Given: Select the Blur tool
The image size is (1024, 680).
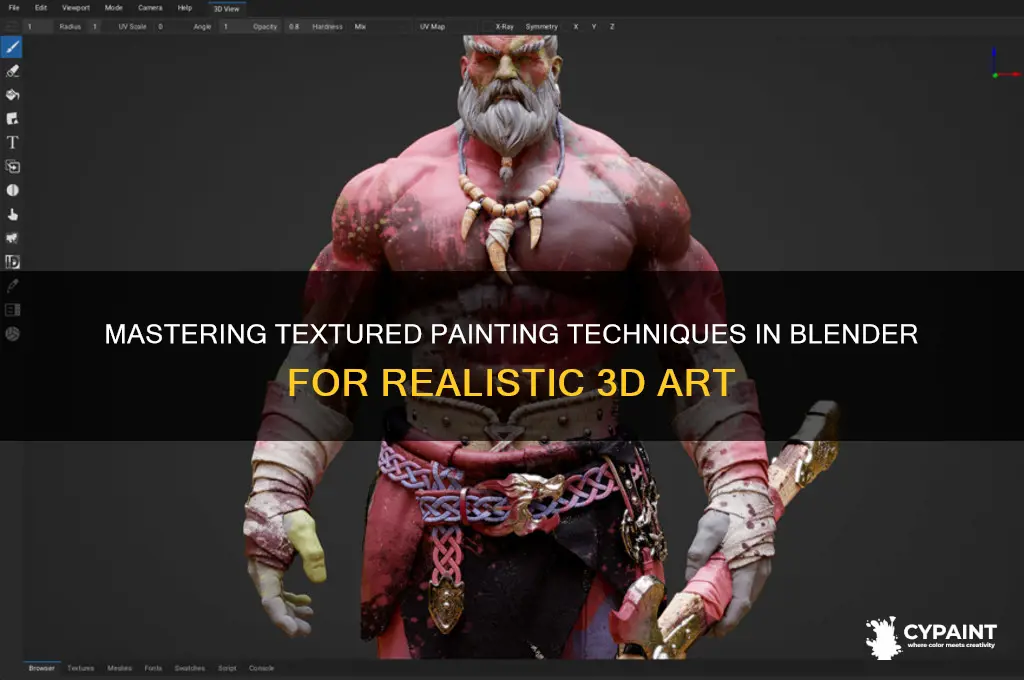Looking at the screenshot, I should tap(12, 190).
